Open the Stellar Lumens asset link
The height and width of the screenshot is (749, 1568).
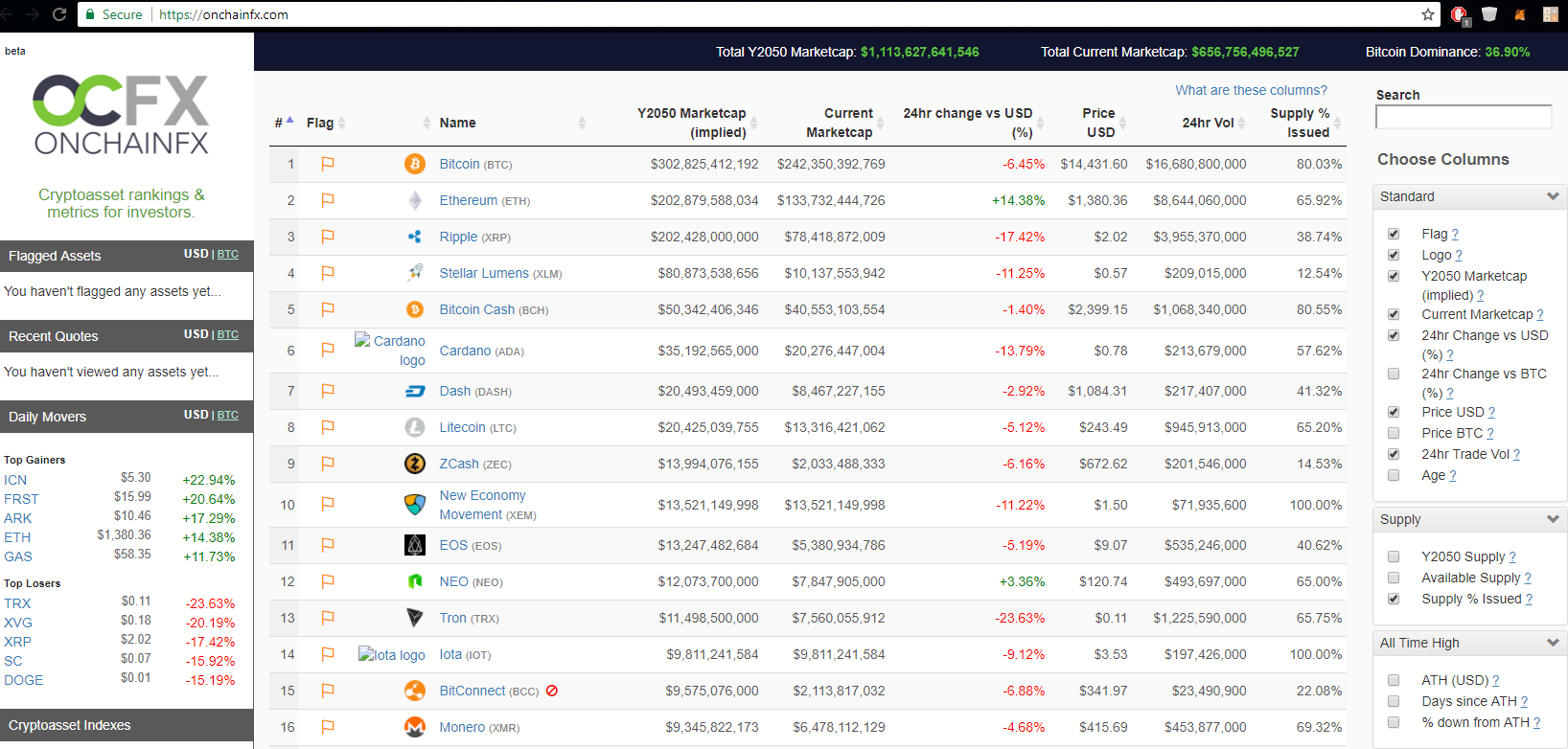(484, 273)
